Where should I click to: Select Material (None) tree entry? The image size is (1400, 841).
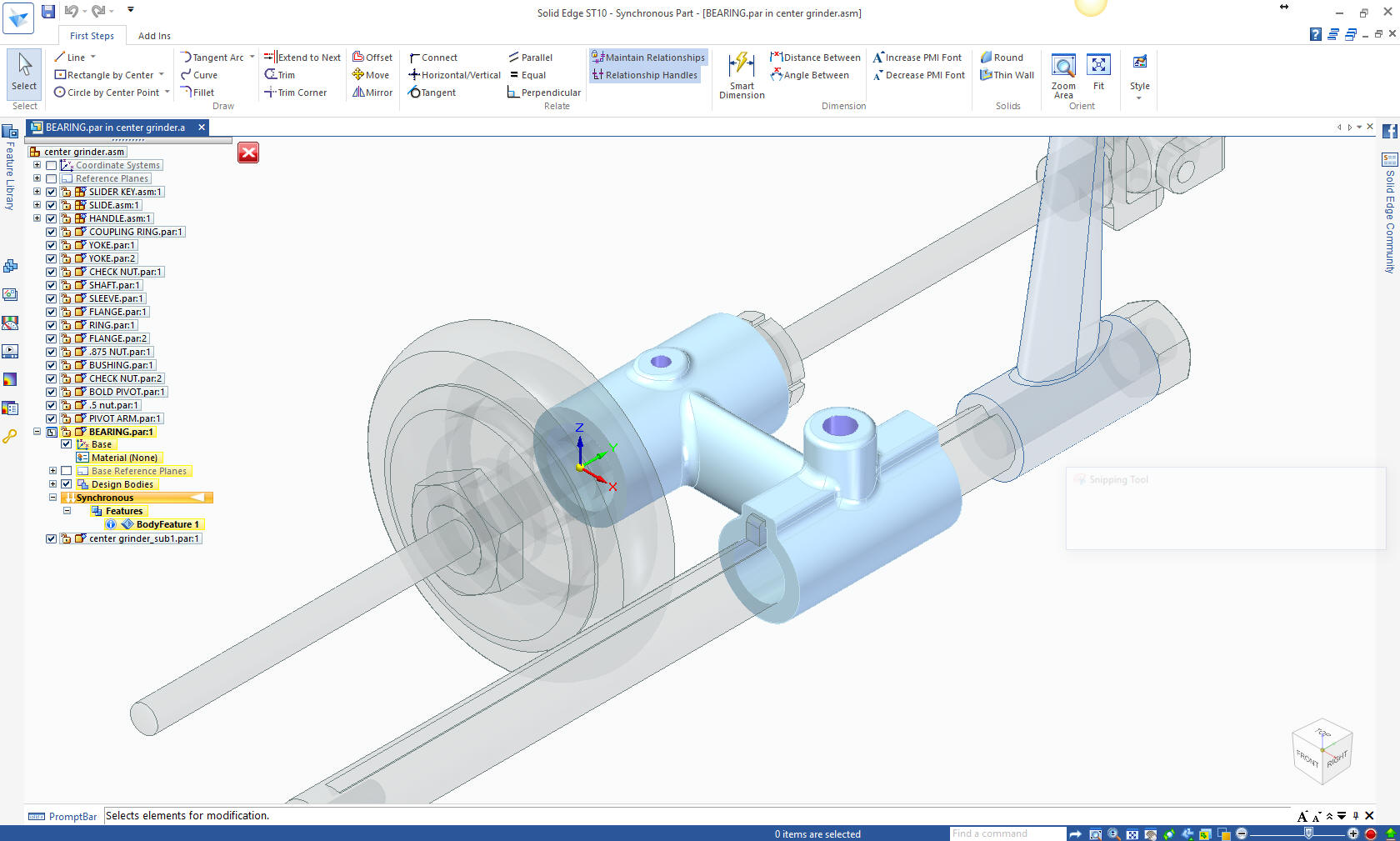pyautogui.click(x=124, y=458)
